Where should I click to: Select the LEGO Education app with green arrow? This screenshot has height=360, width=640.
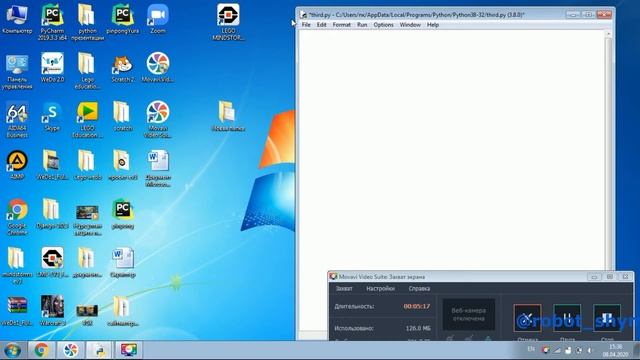(87, 120)
